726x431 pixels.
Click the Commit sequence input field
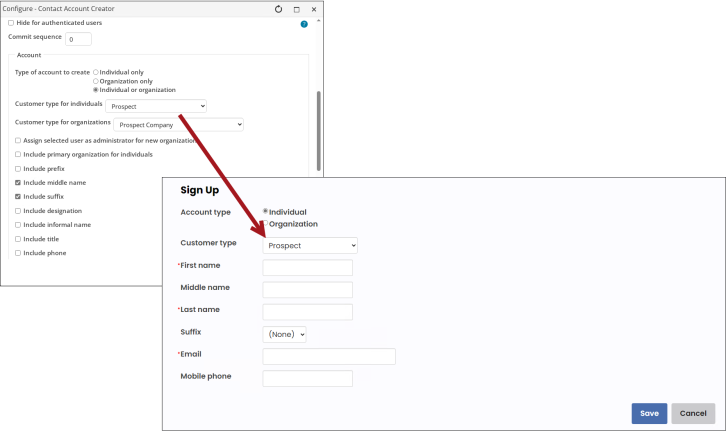[78, 39]
